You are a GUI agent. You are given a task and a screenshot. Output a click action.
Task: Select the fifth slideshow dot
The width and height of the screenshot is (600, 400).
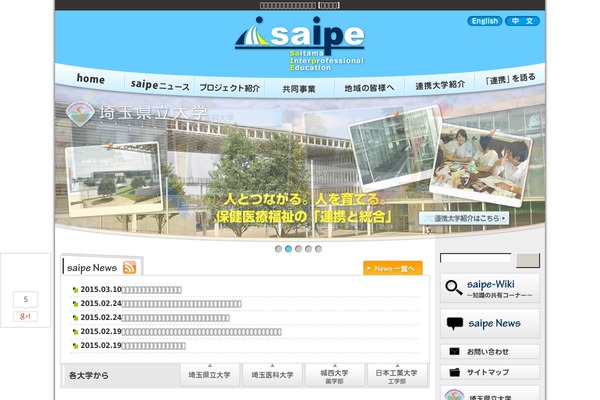tap(318, 249)
